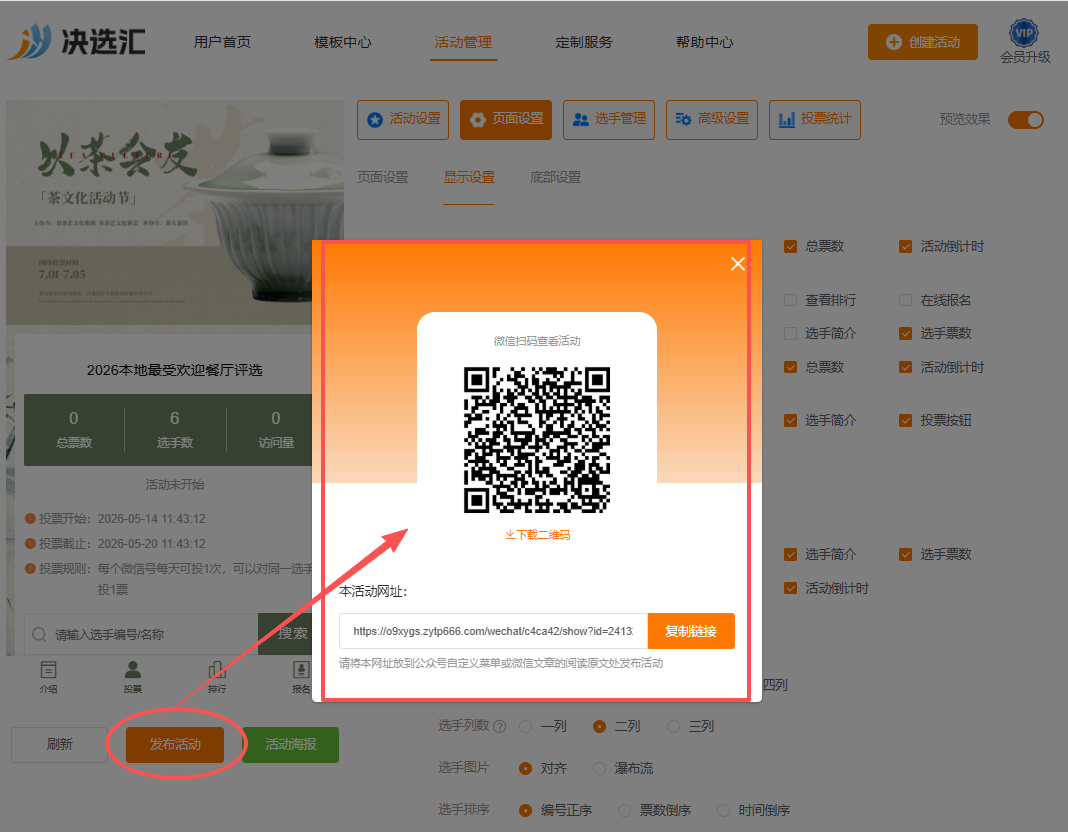This screenshot has height=832, width=1068.
Task: Select 票数倒序 sorting option
Action: click(624, 810)
